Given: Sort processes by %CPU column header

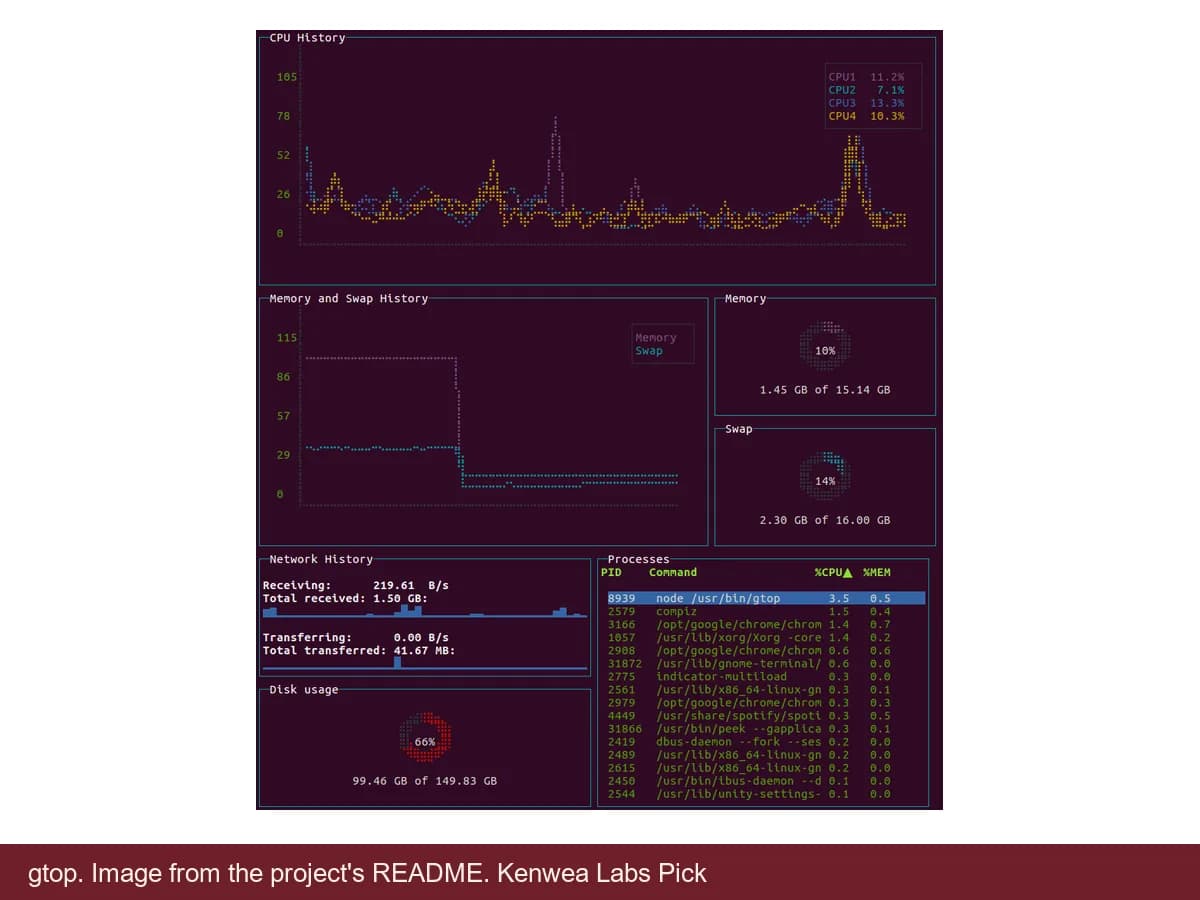Looking at the screenshot, I should tap(834, 573).
